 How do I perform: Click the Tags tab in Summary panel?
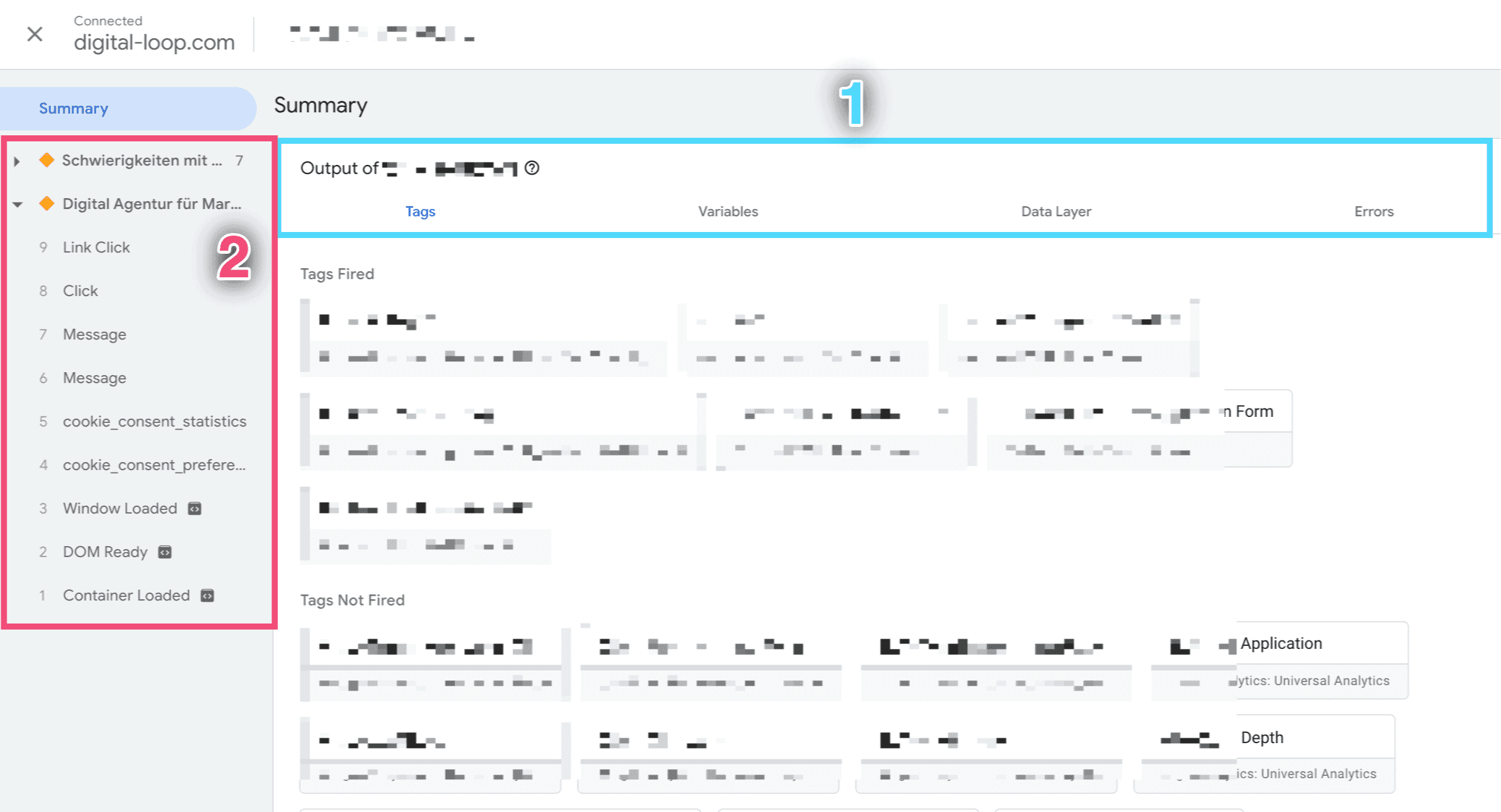pyautogui.click(x=421, y=211)
